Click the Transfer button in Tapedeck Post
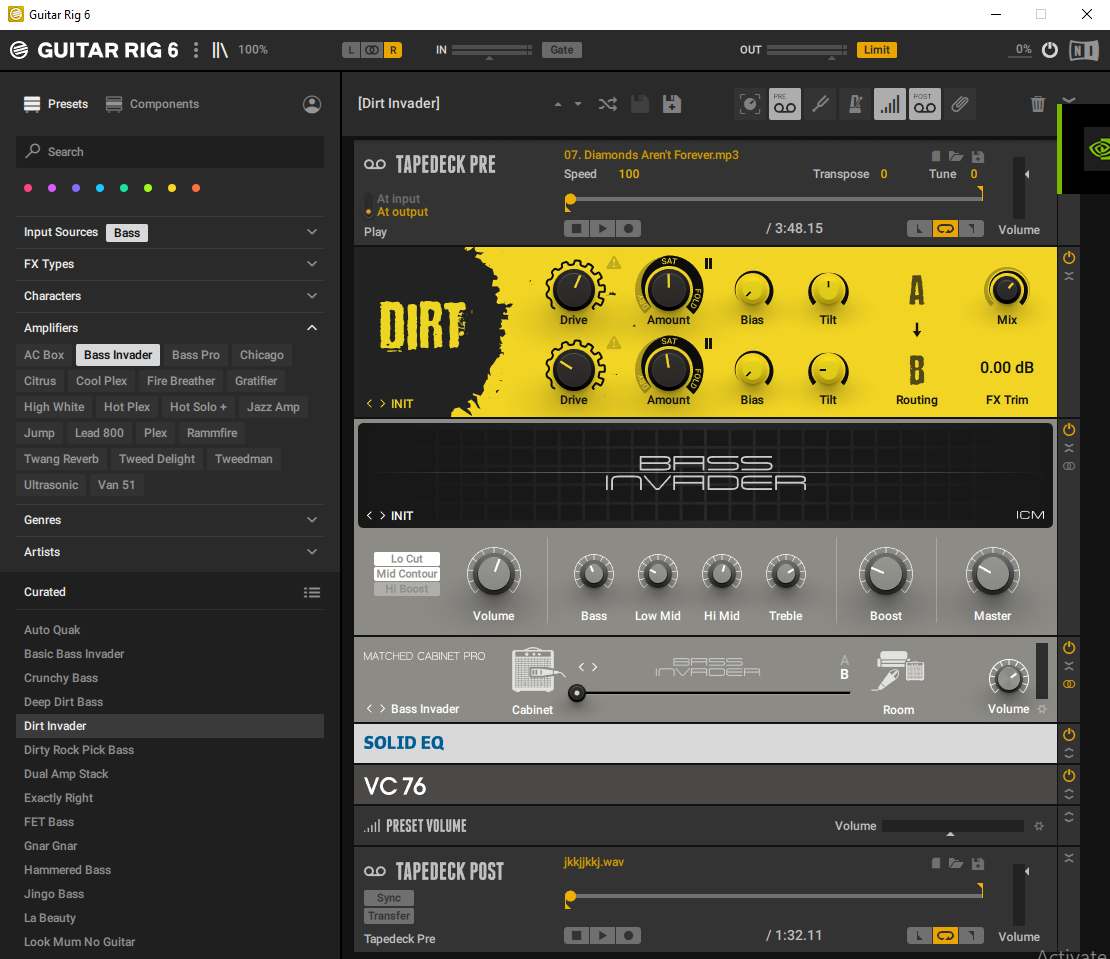 tap(389, 916)
